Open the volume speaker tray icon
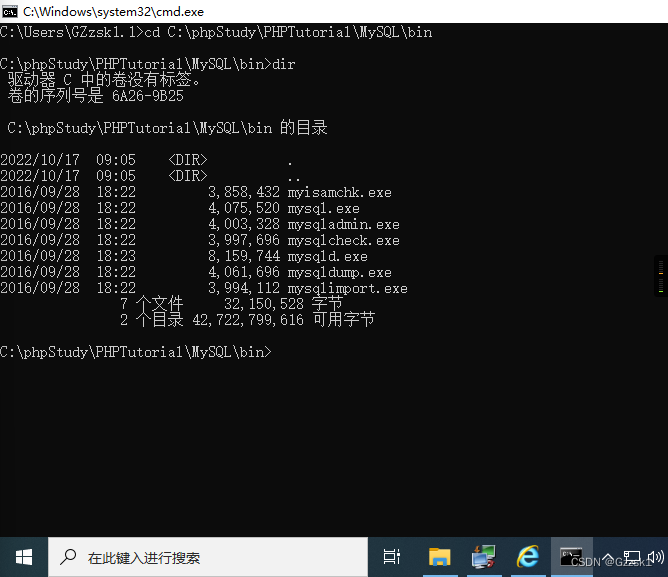 656,557
